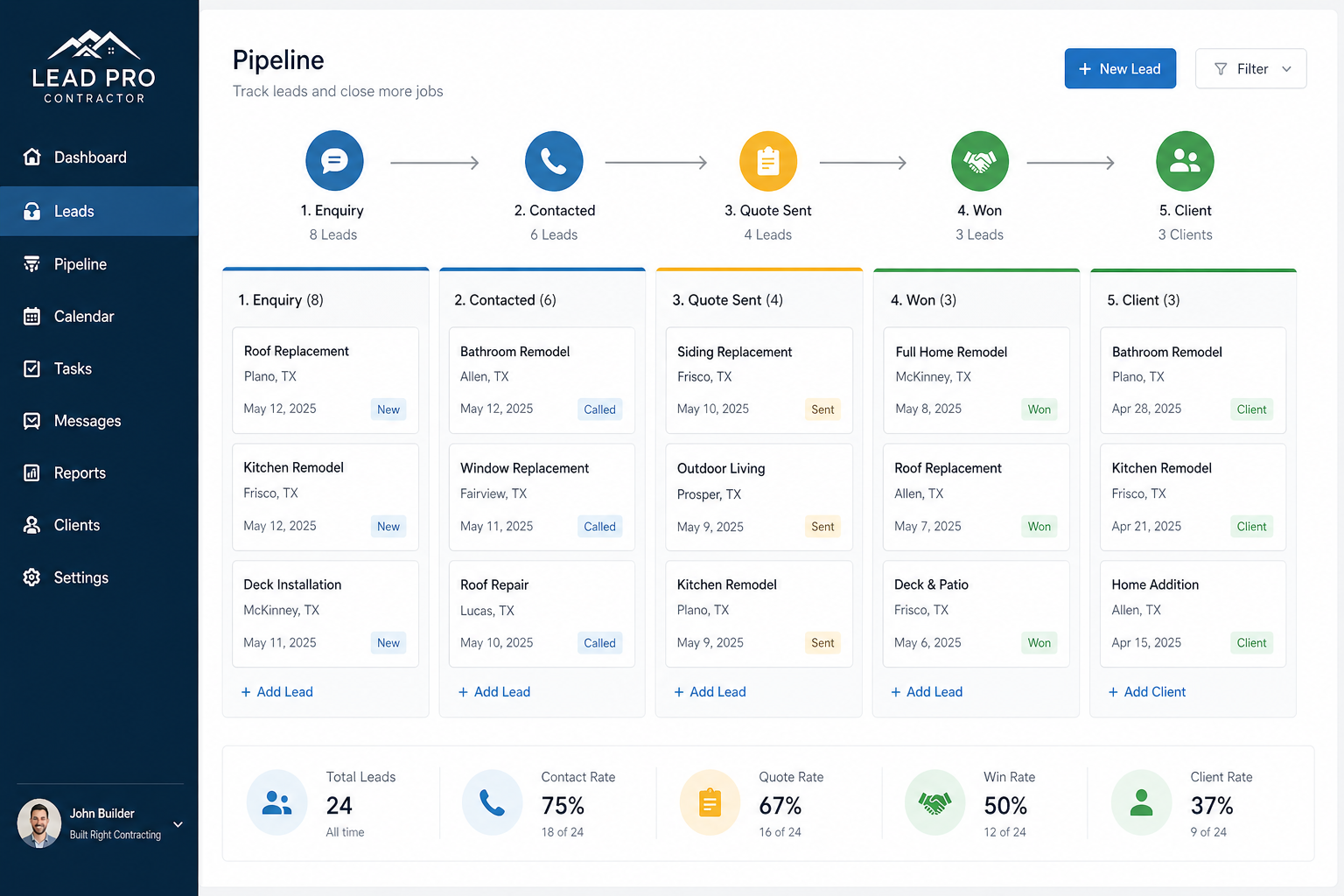Click Add Lead under Enquiry column
1344x896 pixels.
[276, 692]
